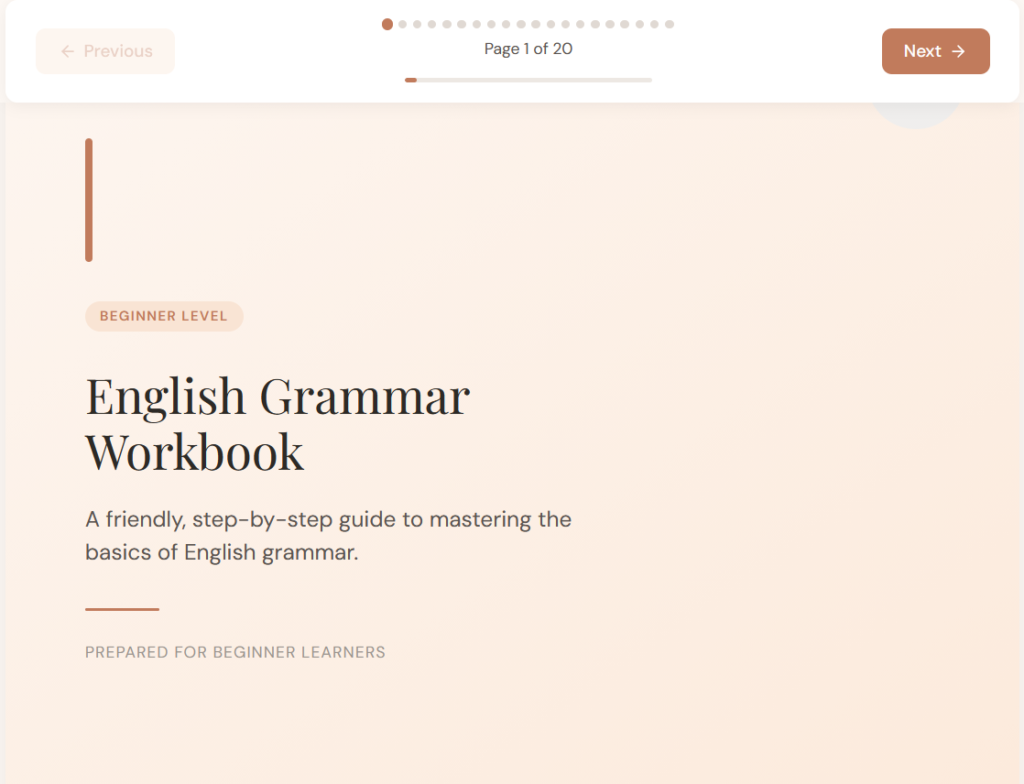Jump to last page using the twentieth dot
1024x784 pixels.
[669, 24]
